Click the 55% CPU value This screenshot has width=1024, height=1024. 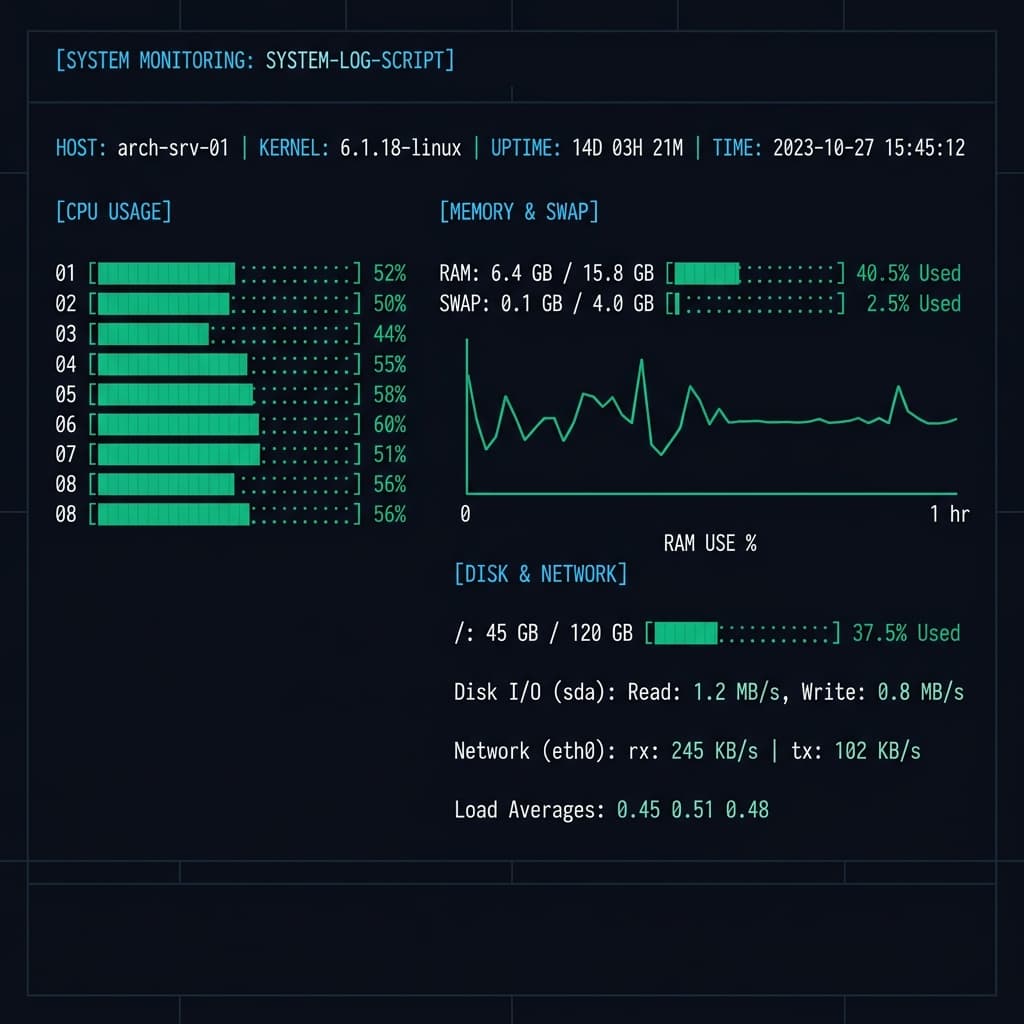(x=390, y=364)
